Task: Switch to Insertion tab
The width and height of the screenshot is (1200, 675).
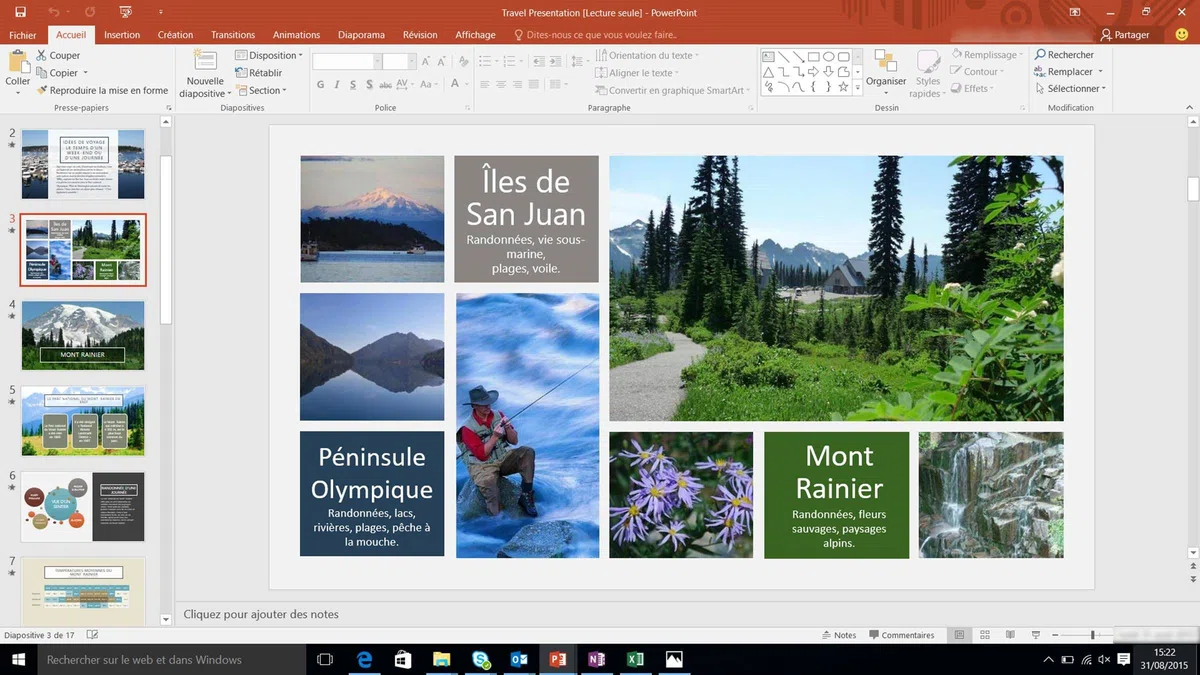Action: click(122, 35)
